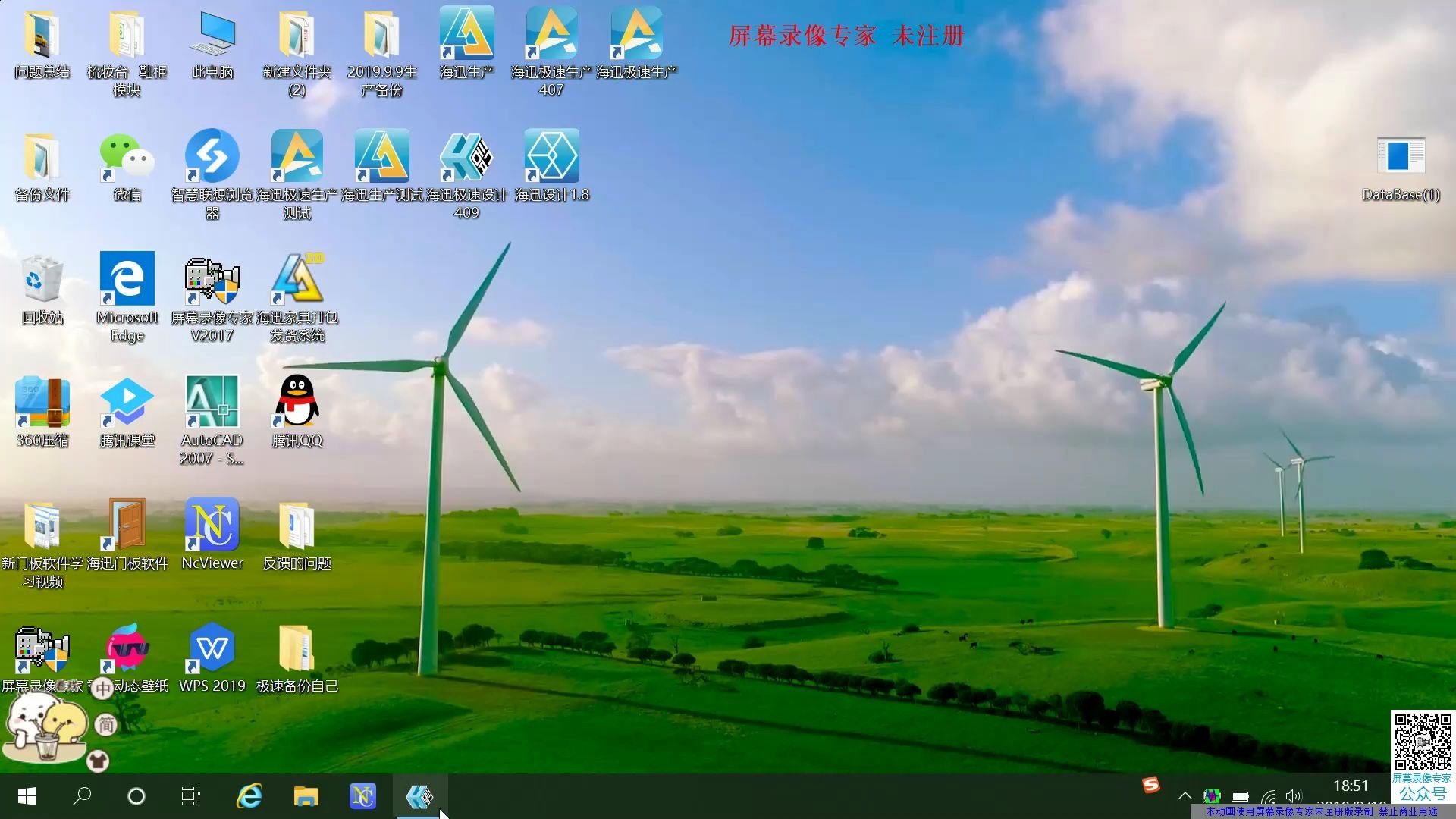Image resolution: width=1456 pixels, height=819 pixels.
Task: Select the 360压缩 desktop icon
Action: [42, 402]
